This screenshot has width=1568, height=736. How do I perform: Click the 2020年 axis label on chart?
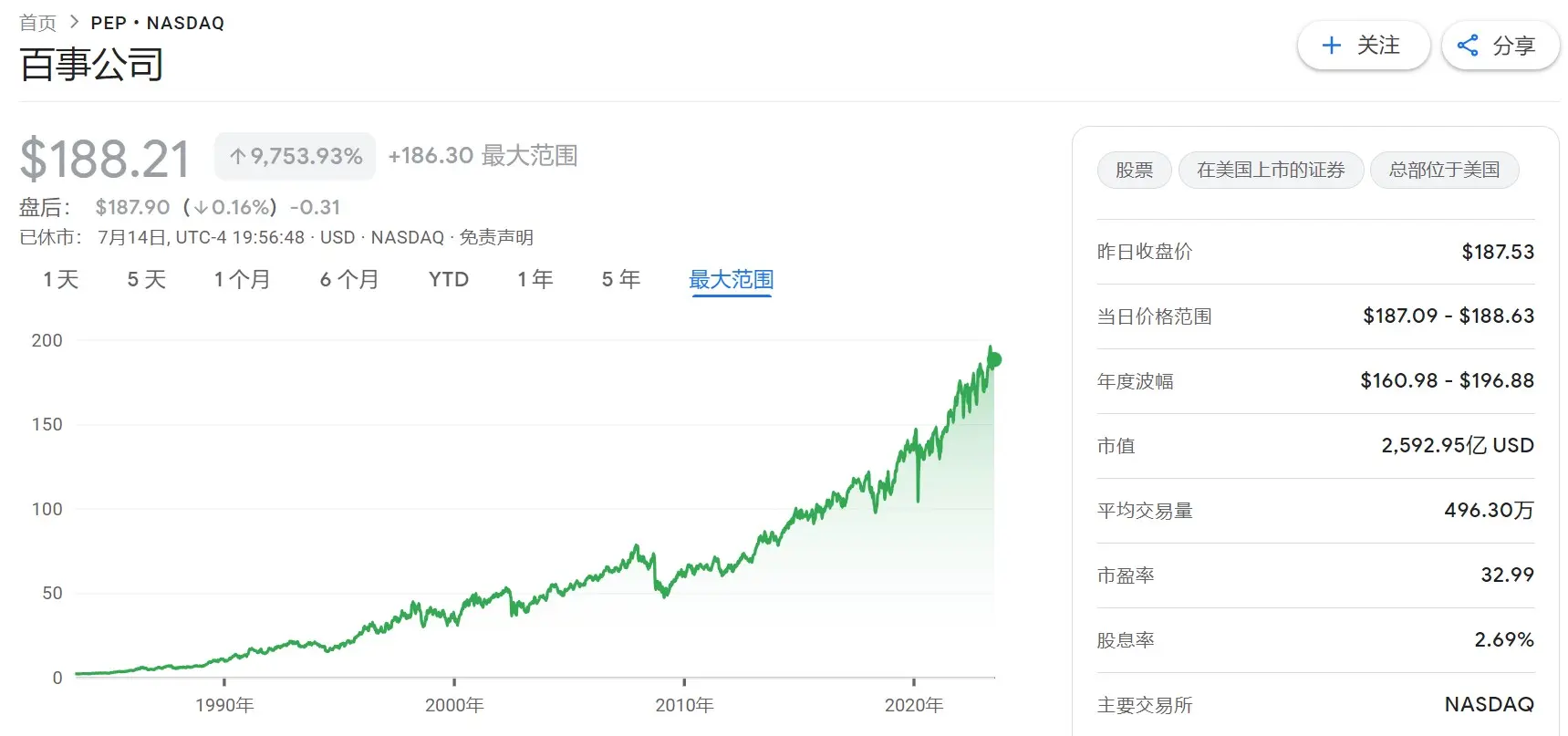coord(914,705)
